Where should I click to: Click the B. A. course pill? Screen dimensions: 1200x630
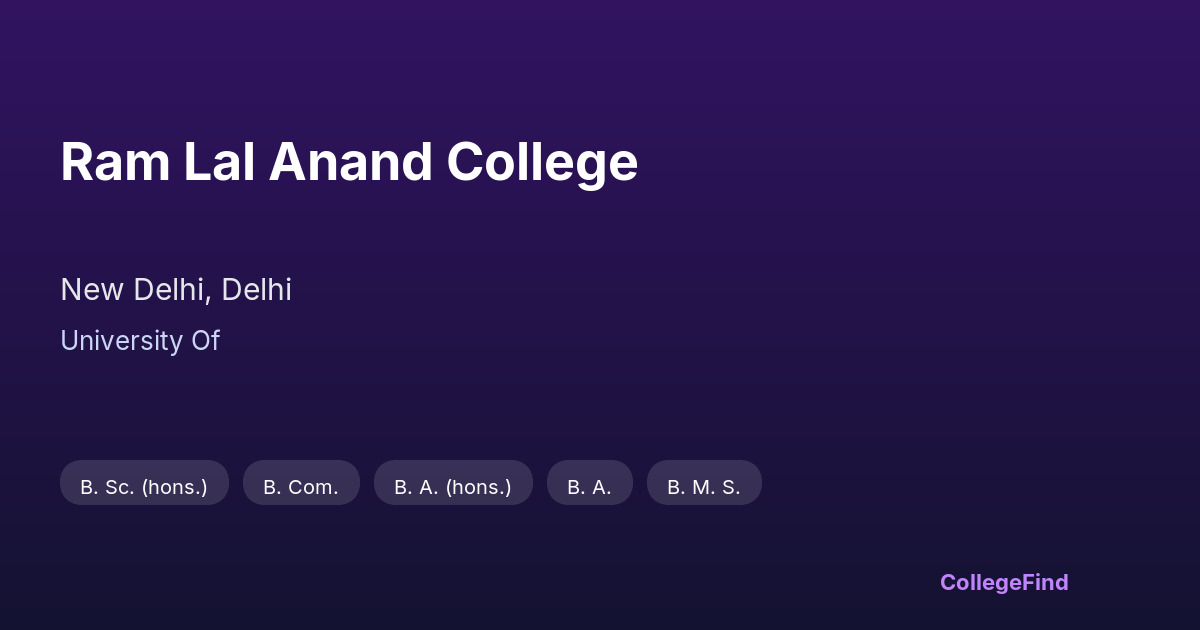(x=589, y=486)
